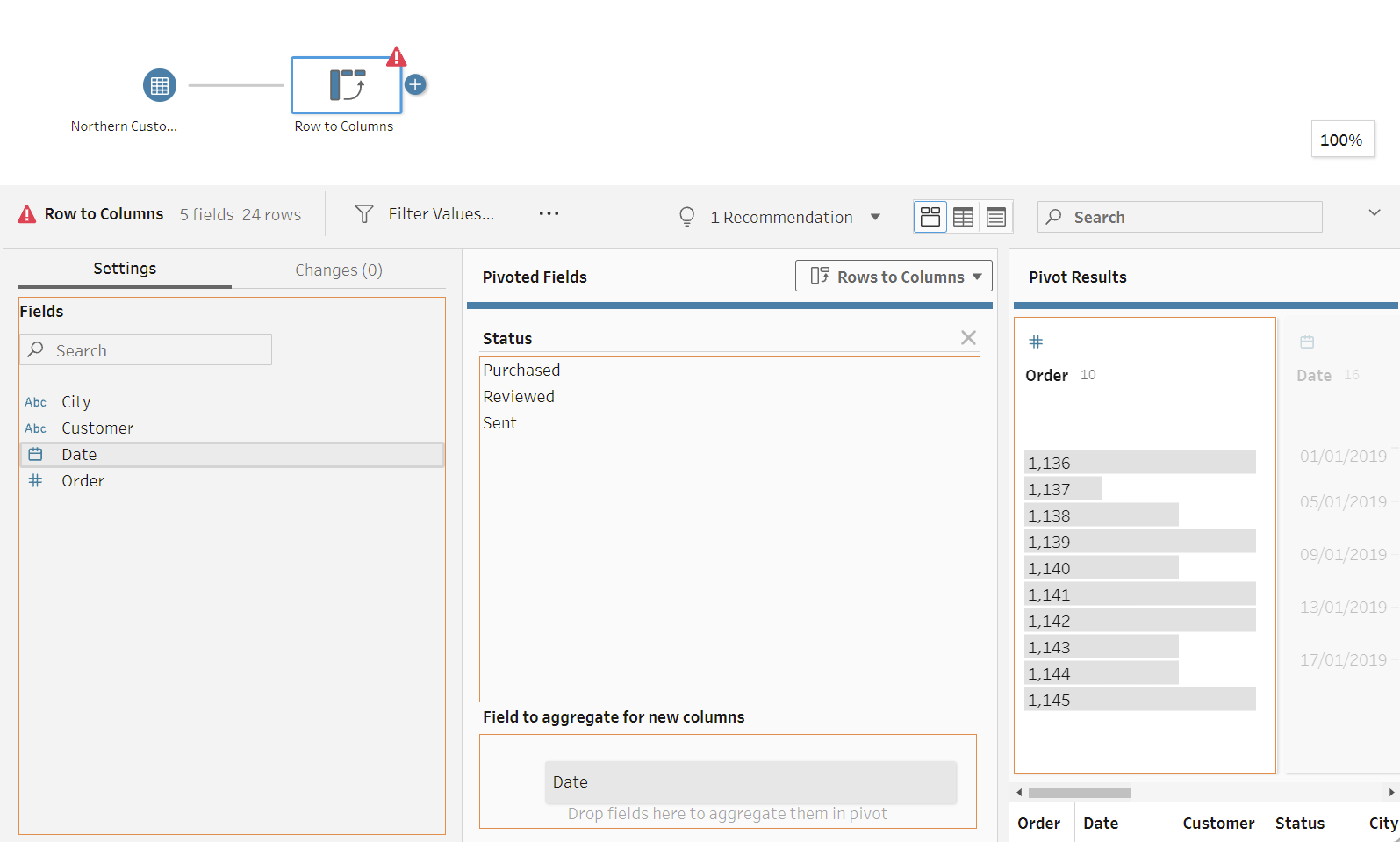Click the calendar type icon for Date field

(35, 454)
